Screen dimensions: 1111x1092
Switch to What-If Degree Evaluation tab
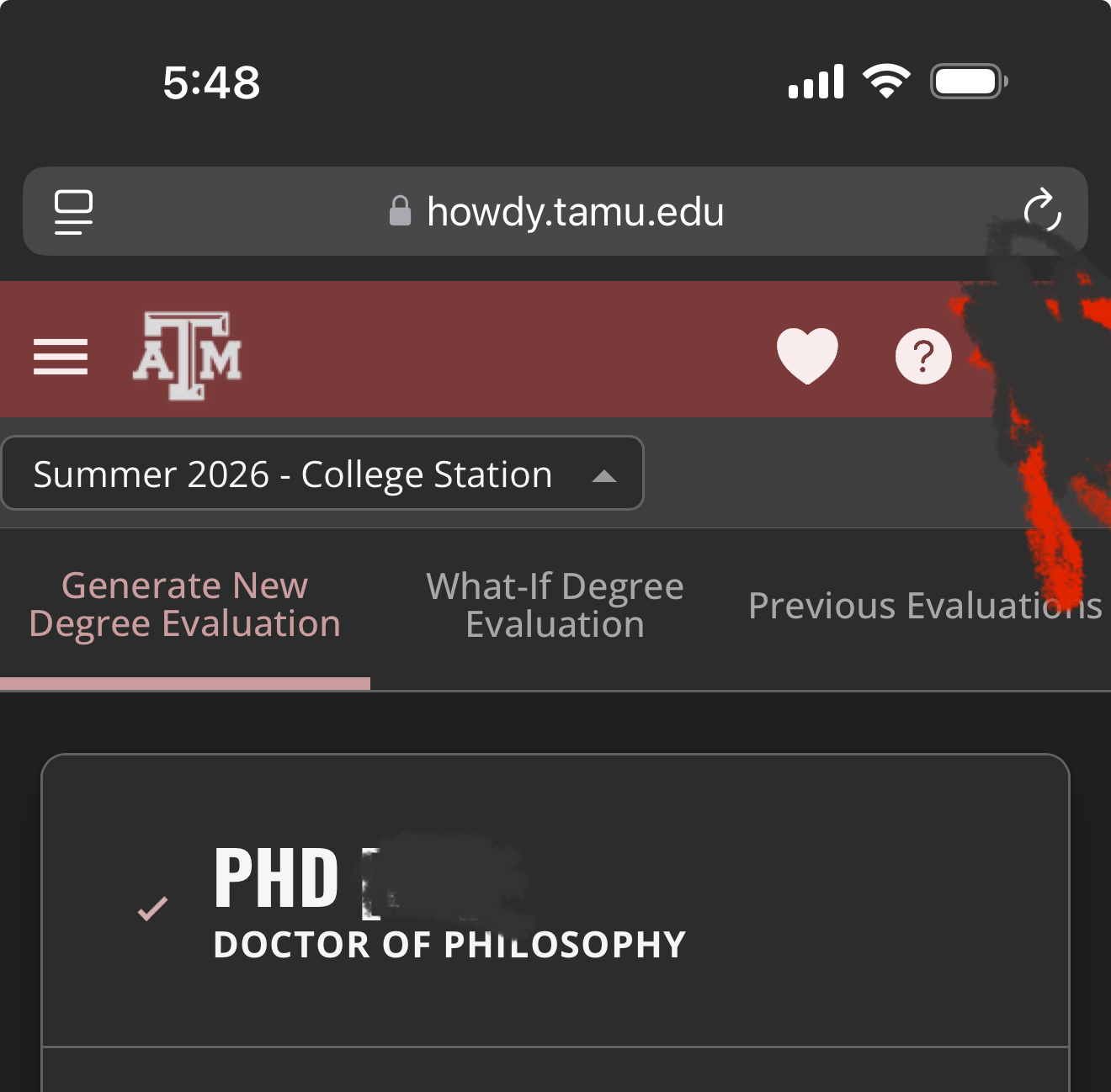(555, 605)
